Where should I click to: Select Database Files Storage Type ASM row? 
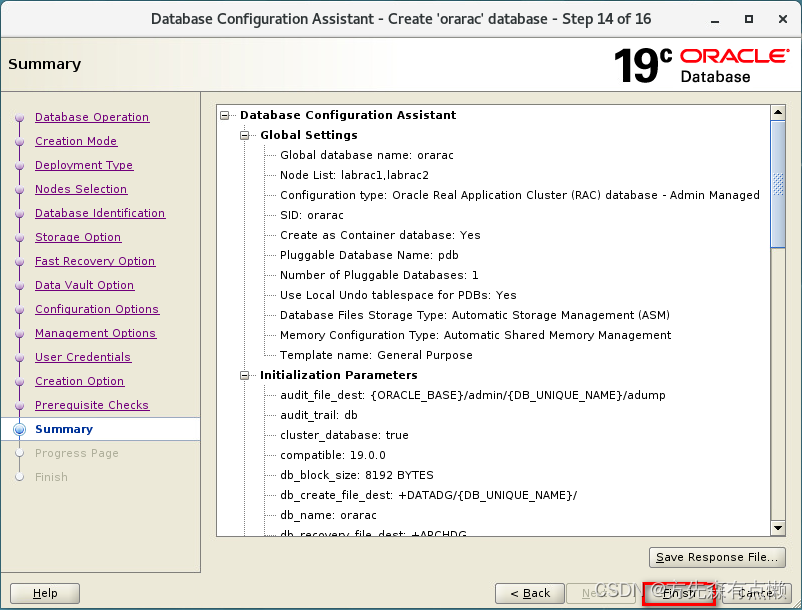click(475, 315)
